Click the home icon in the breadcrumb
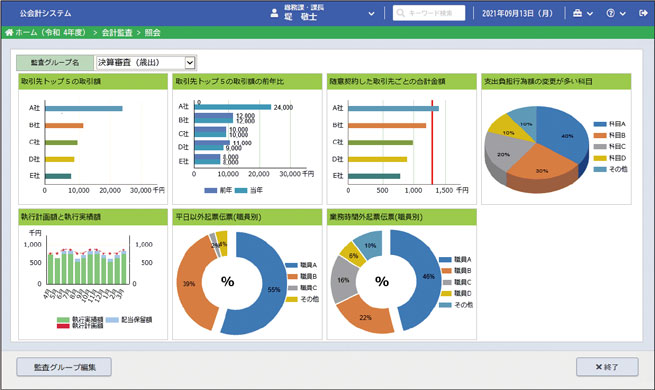This screenshot has width=655, height=390. [9, 32]
